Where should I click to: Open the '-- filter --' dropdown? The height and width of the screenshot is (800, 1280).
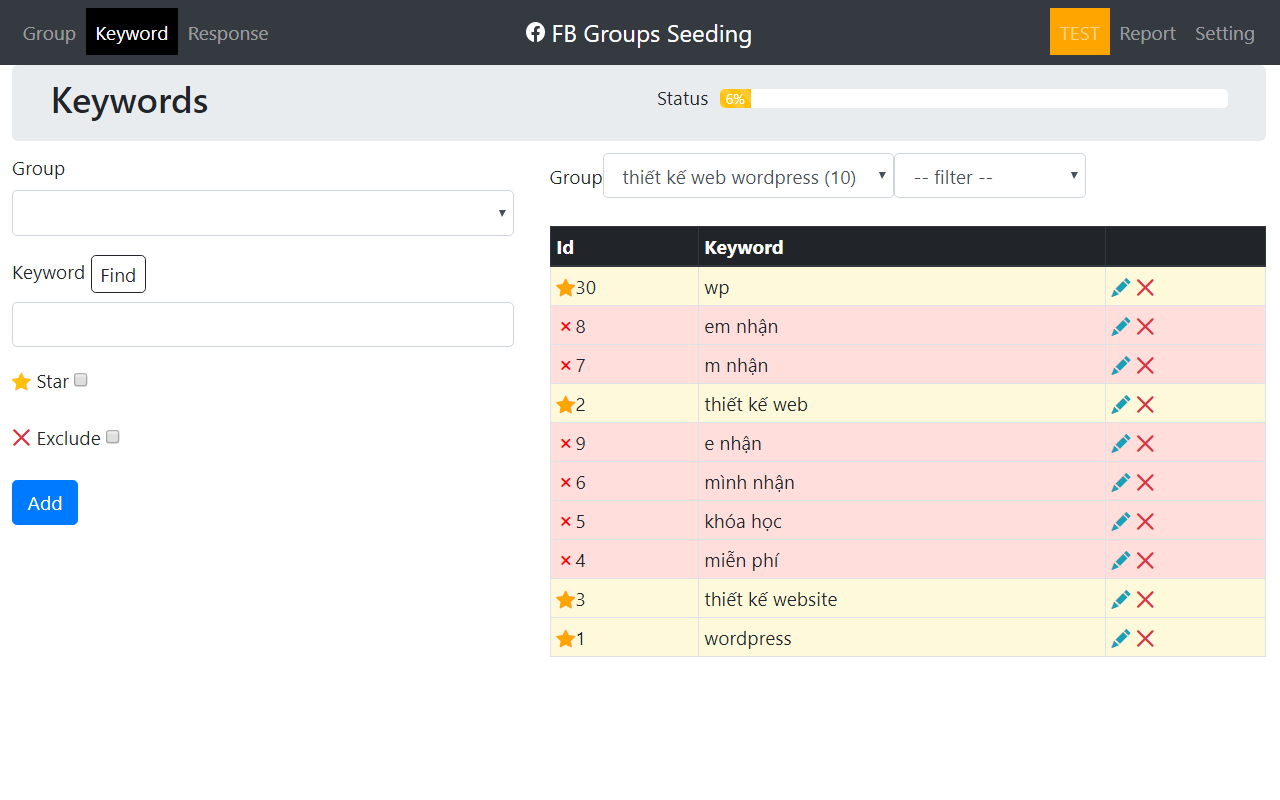(990, 176)
